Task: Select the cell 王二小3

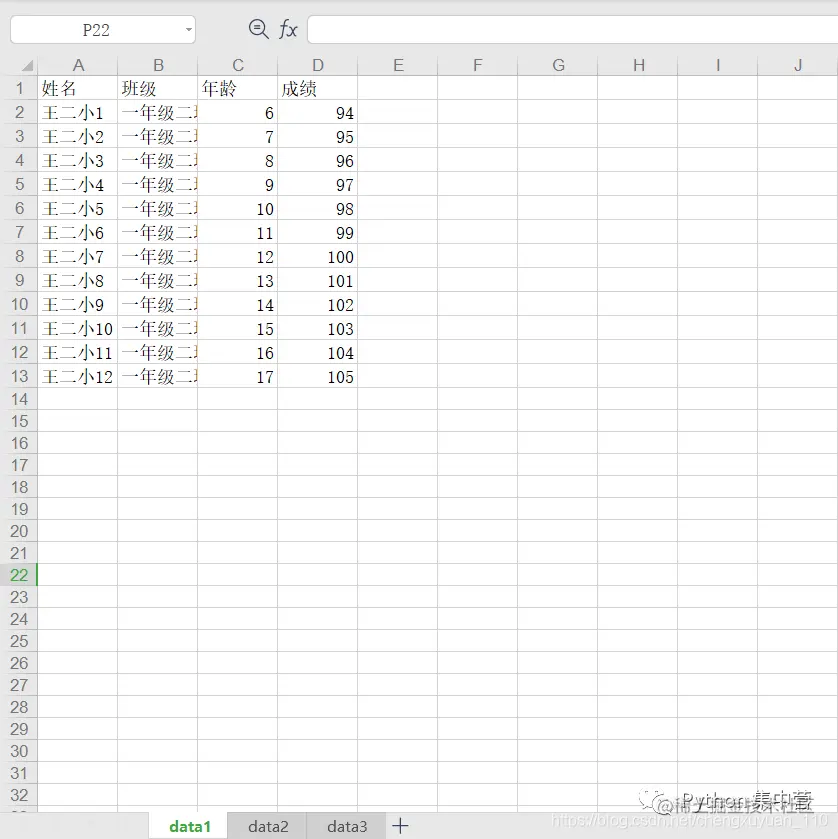Action: (x=78, y=161)
